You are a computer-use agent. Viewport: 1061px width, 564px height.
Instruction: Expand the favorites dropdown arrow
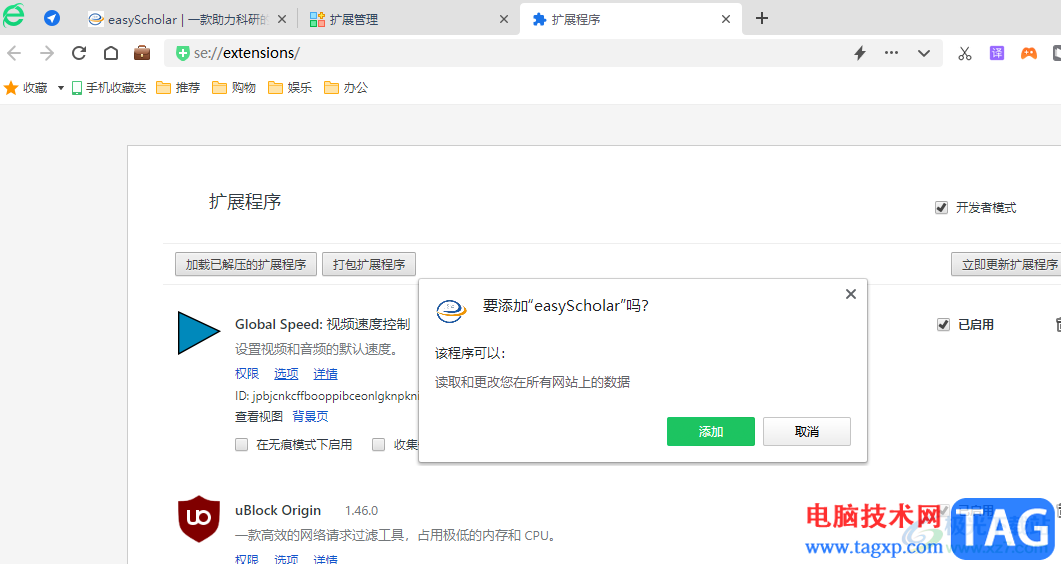pos(60,88)
